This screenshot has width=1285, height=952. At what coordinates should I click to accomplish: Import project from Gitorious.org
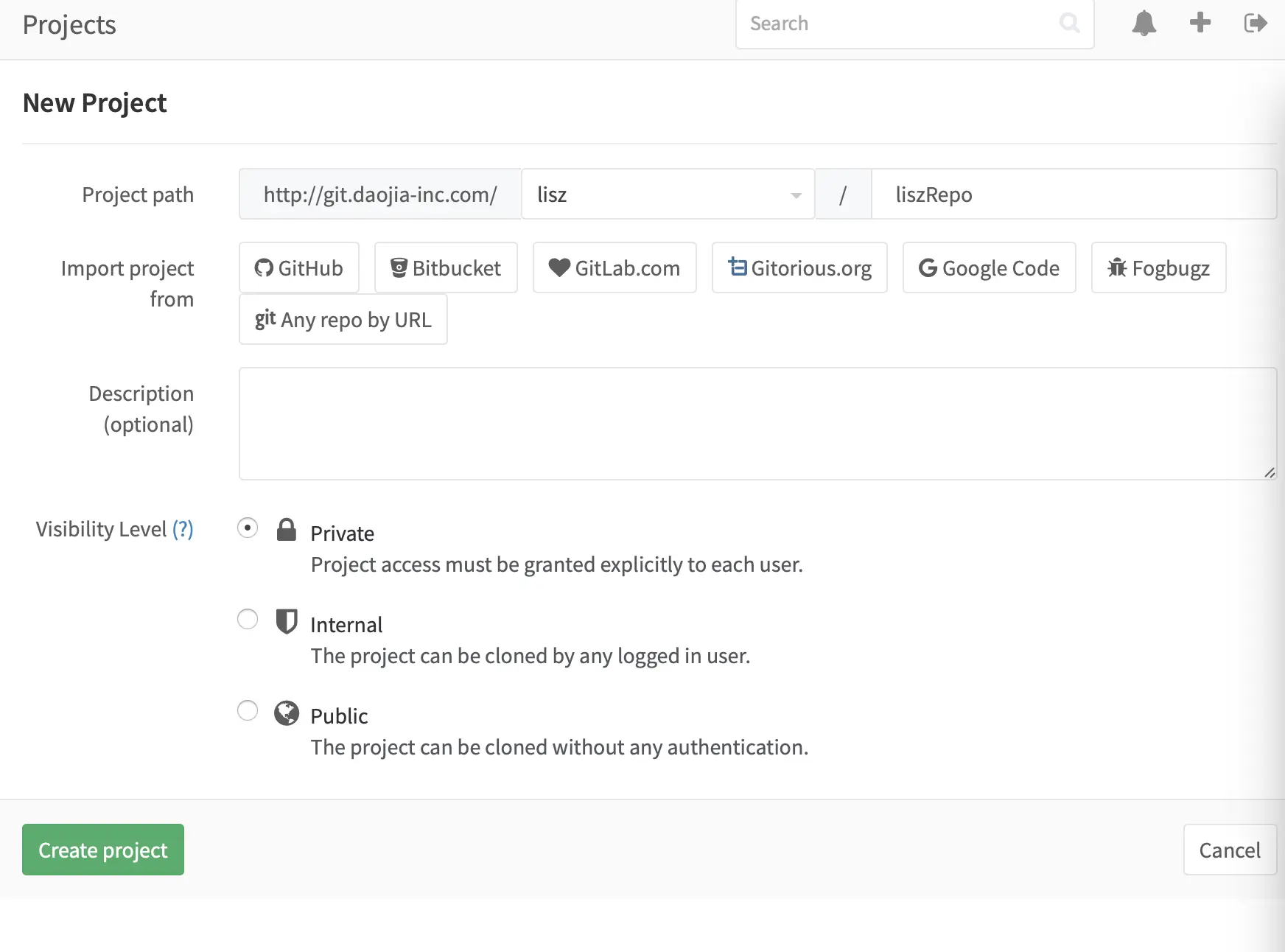click(x=799, y=268)
